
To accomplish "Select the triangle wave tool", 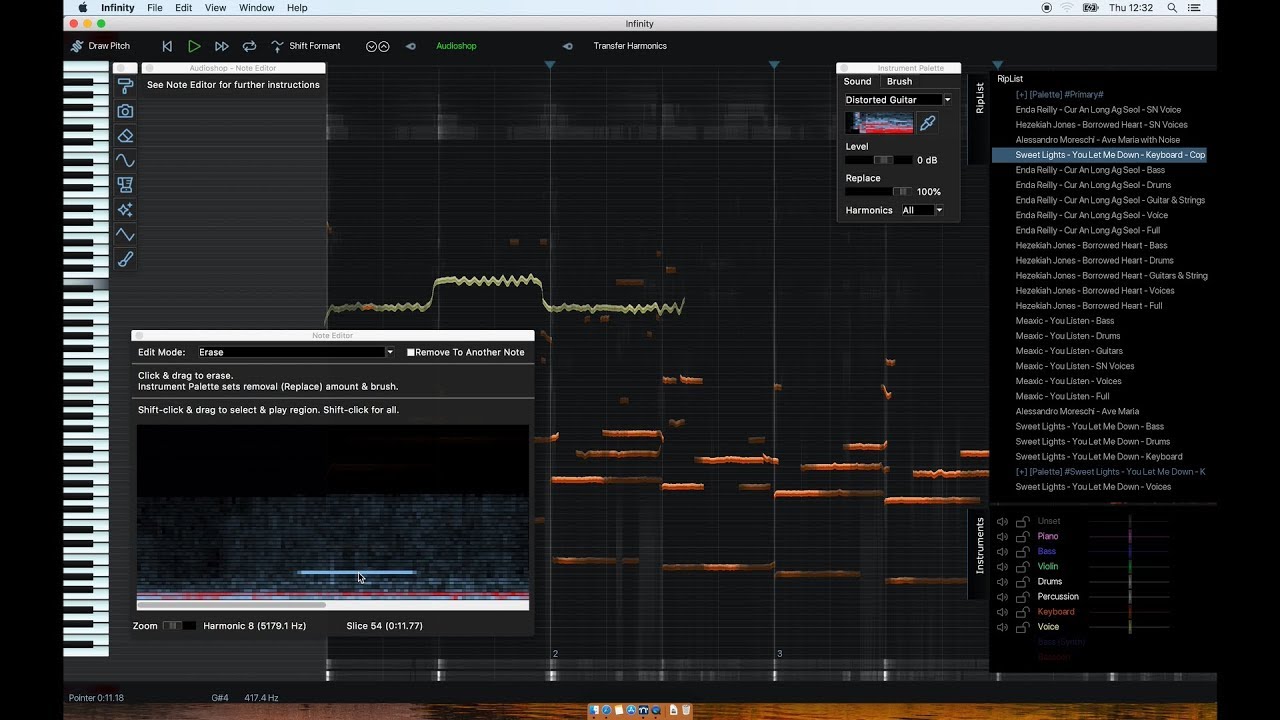I will 125,234.
